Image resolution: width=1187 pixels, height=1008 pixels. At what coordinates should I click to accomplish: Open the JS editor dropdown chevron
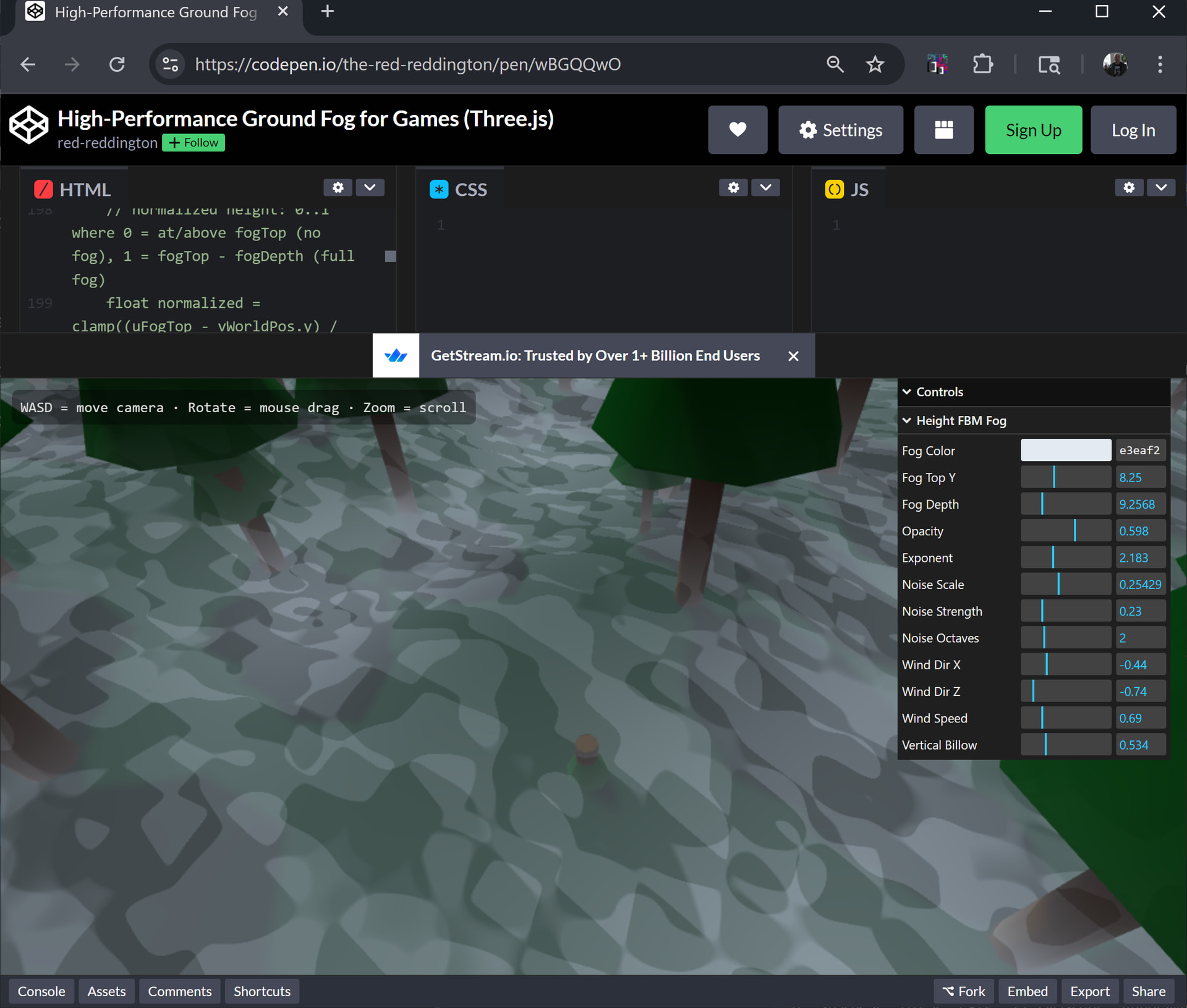click(x=1161, y=187)
